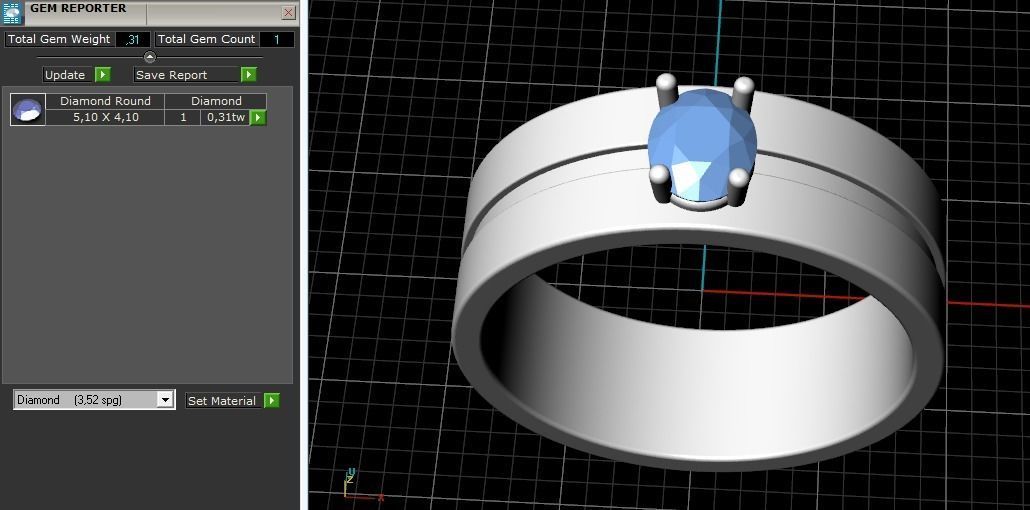Click the Total Gem Weight value field
The image size is (1030, 510).
pyautogui.click(x=133, y=39)
